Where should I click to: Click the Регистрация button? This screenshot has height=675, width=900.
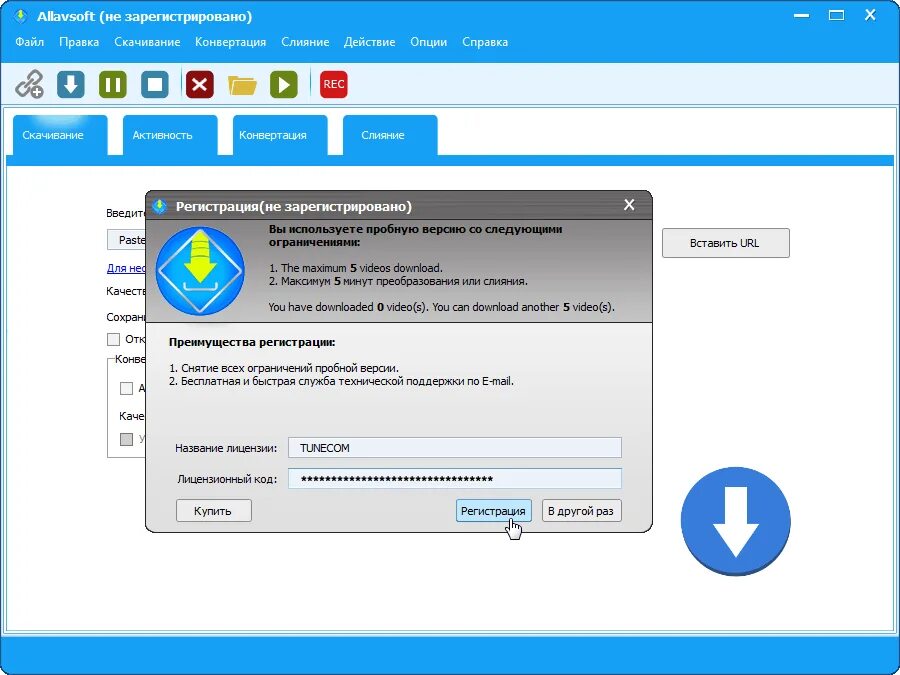click(x=494, y=511)
